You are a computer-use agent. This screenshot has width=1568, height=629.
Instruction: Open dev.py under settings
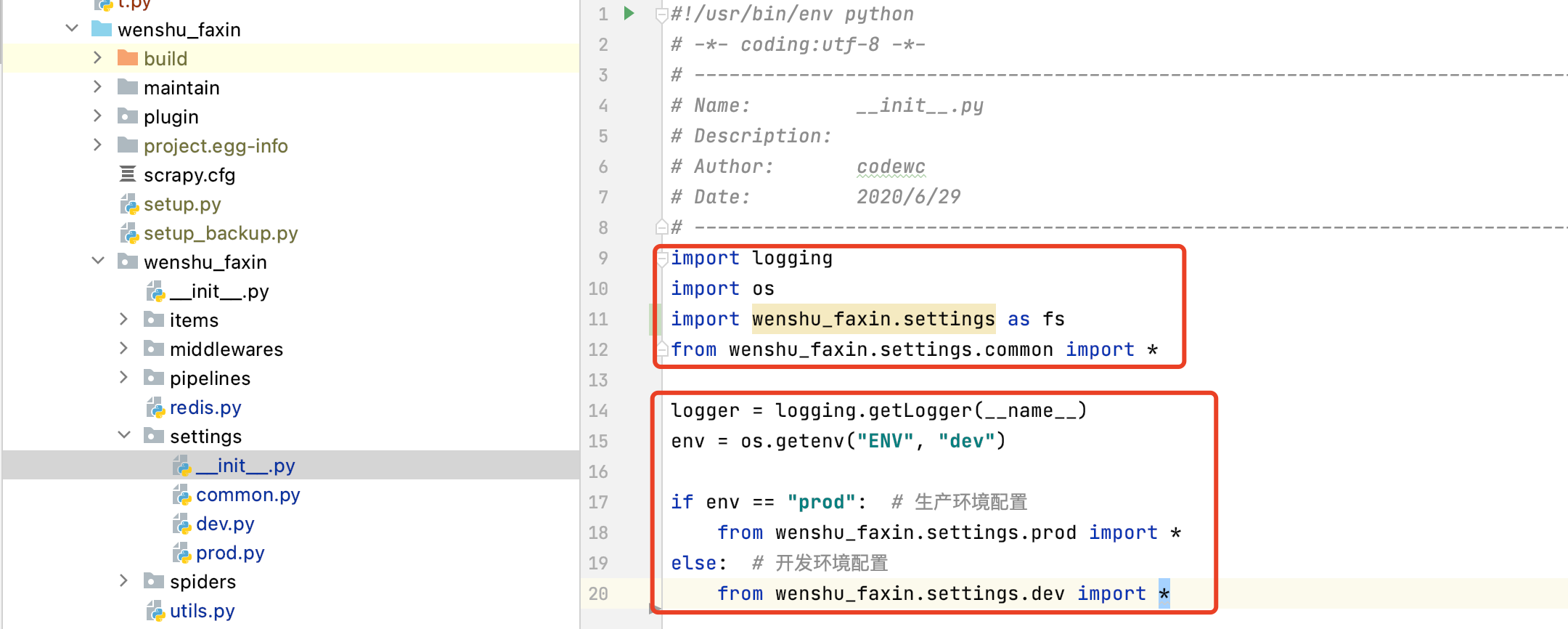coord(225,524)
